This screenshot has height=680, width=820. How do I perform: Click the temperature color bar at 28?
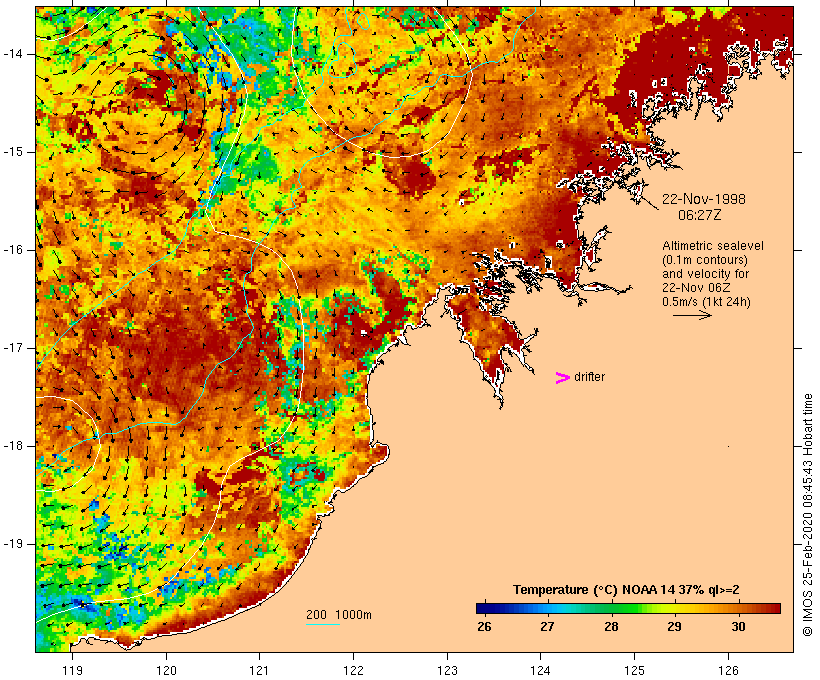pos(611,608)
